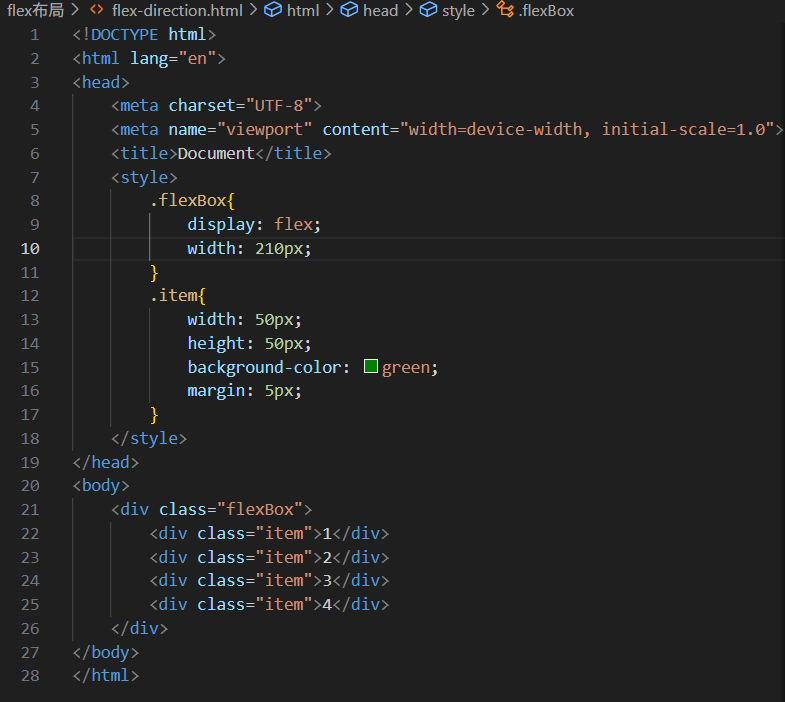Select the style breadcrumb element
Viewport: 785px width, 702px height.
pyautogui.click(x=458, y=11)
